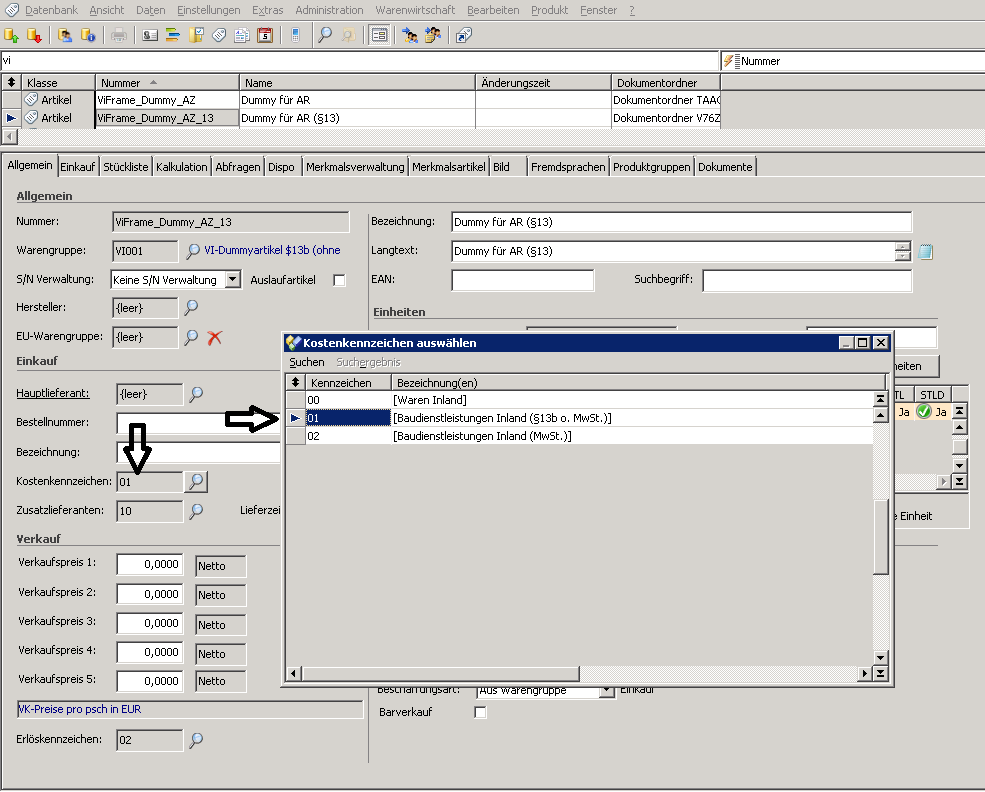The width and height of the screenshot is (985, 792).
Task: Click the tag shortcut icon in the toolbar
Action: tap(464, 35)
